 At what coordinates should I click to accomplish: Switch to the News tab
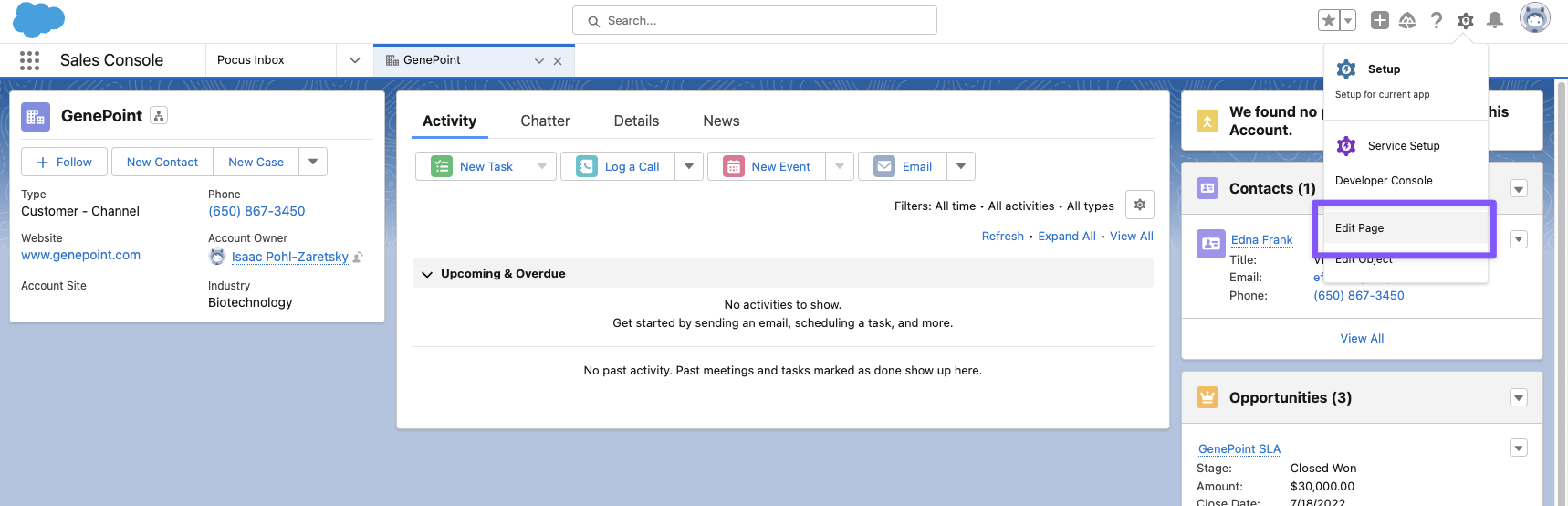point(721,121)
